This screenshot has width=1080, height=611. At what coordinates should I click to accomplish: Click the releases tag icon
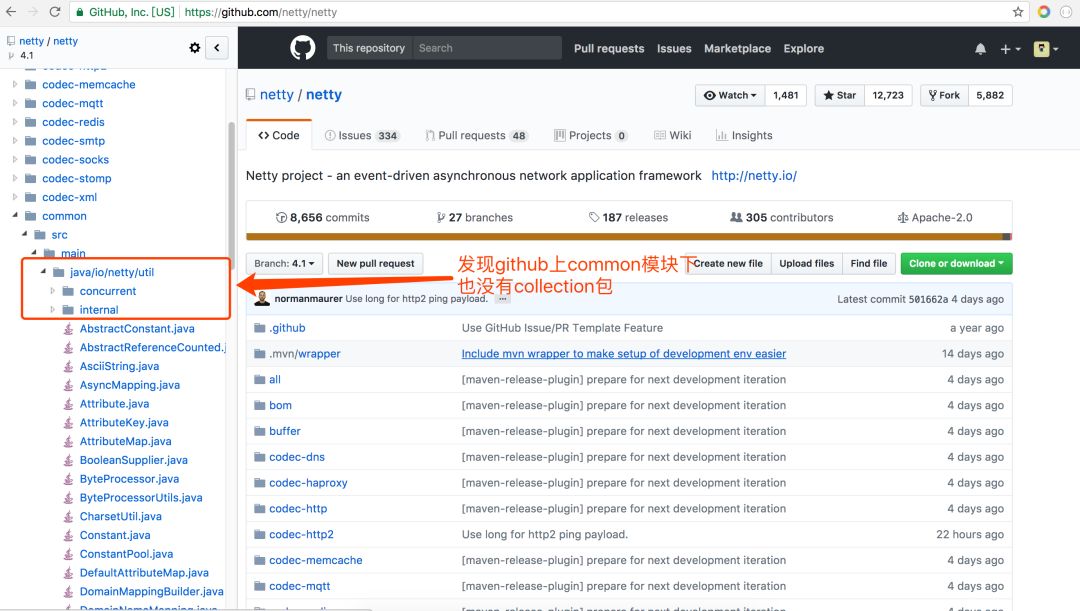click(x=594, y=218)
